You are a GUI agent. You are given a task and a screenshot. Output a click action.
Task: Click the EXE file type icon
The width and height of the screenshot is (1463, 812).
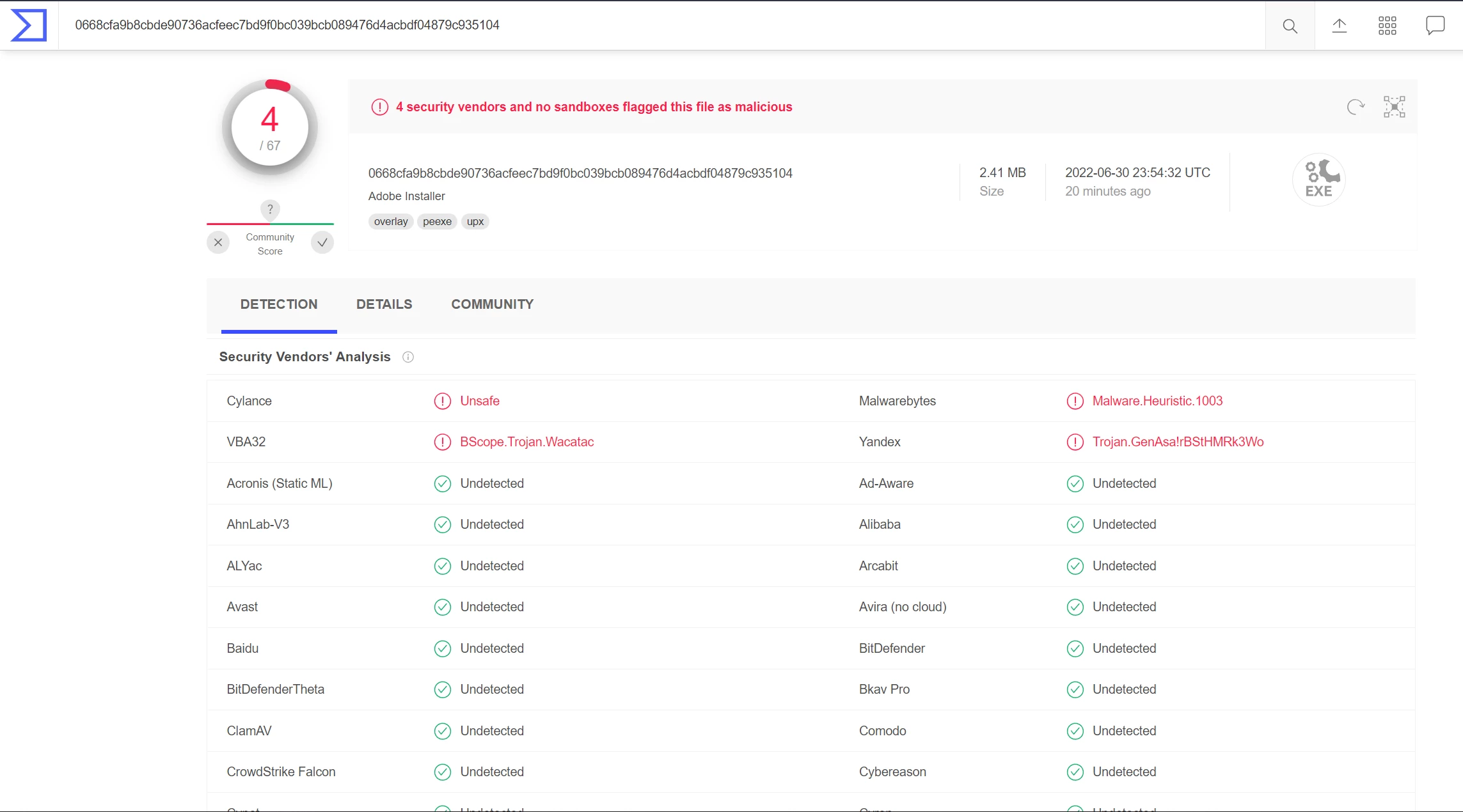tap(1318, 180)
